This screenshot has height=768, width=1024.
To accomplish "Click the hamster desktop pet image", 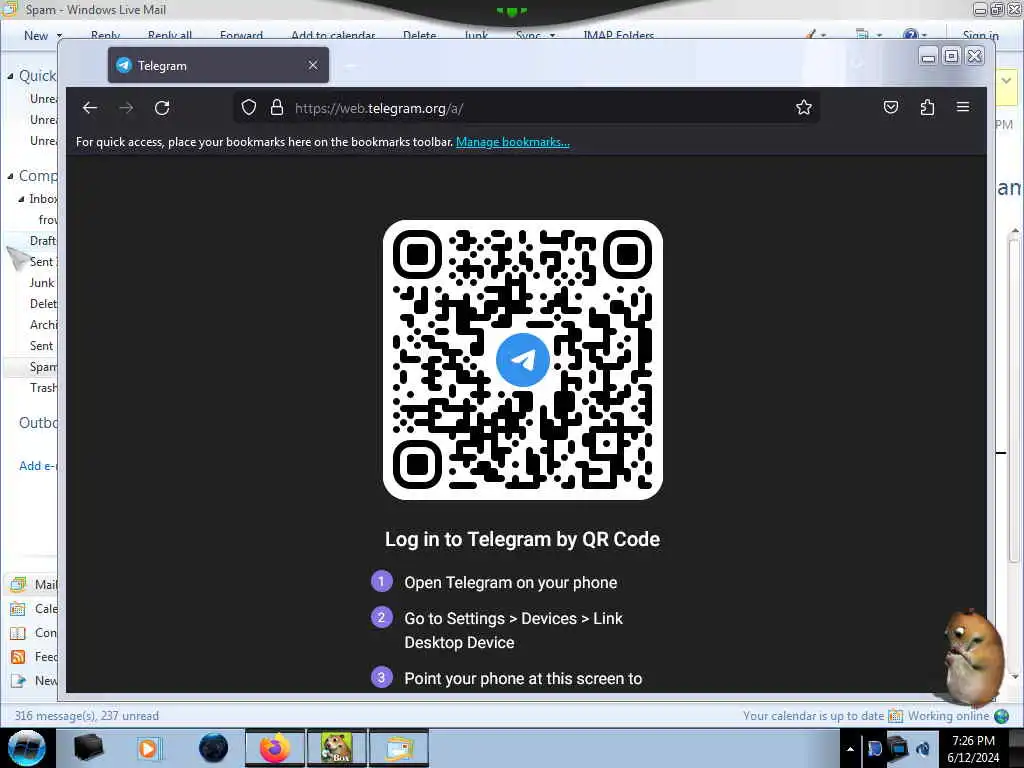I will 974,656.
